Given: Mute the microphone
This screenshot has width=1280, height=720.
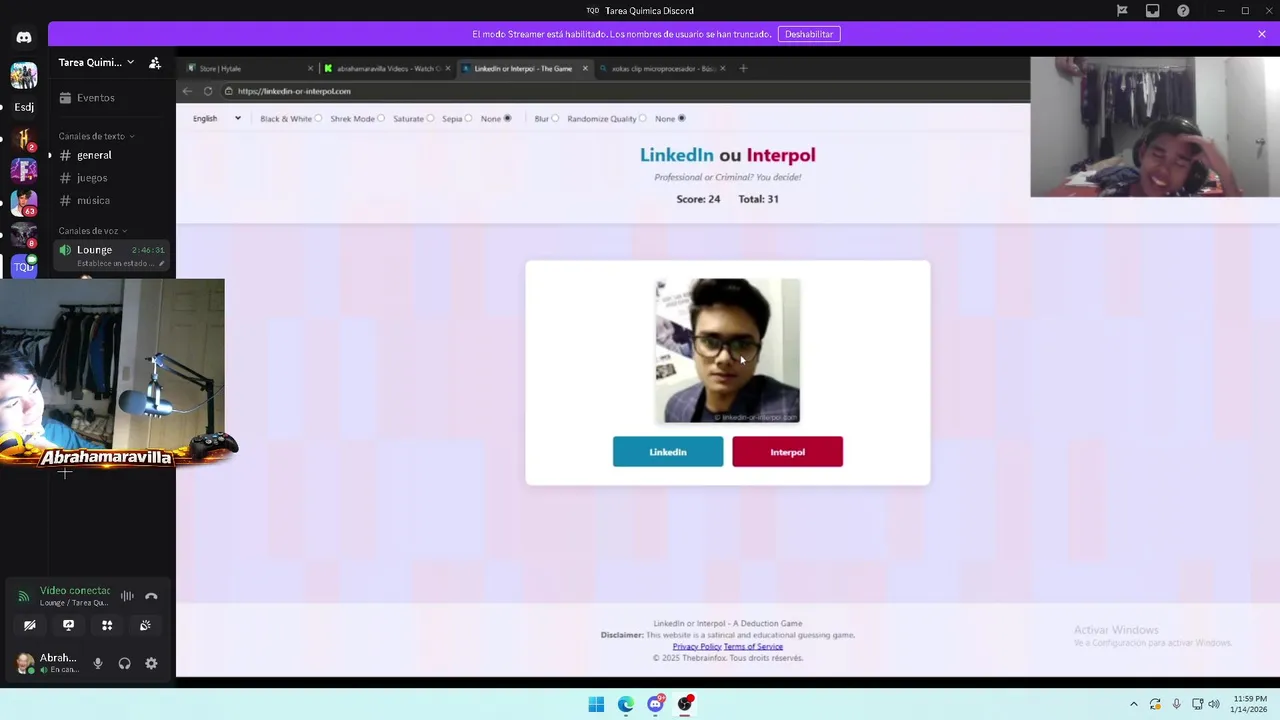Looking at the screenshot, I should (98, 663).
